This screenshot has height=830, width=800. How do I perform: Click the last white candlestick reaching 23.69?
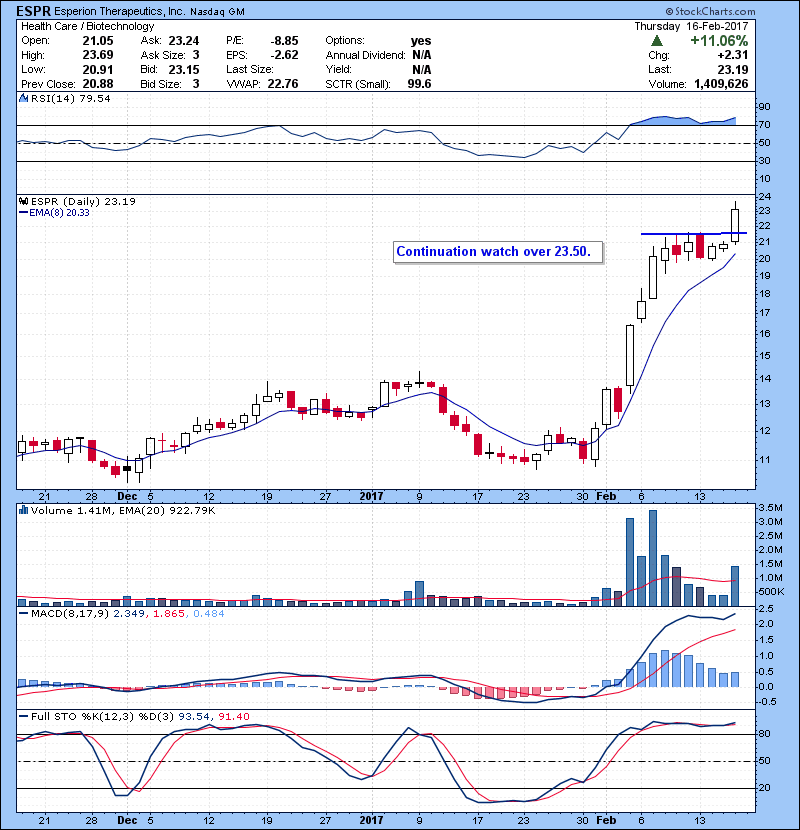[735, 223]
